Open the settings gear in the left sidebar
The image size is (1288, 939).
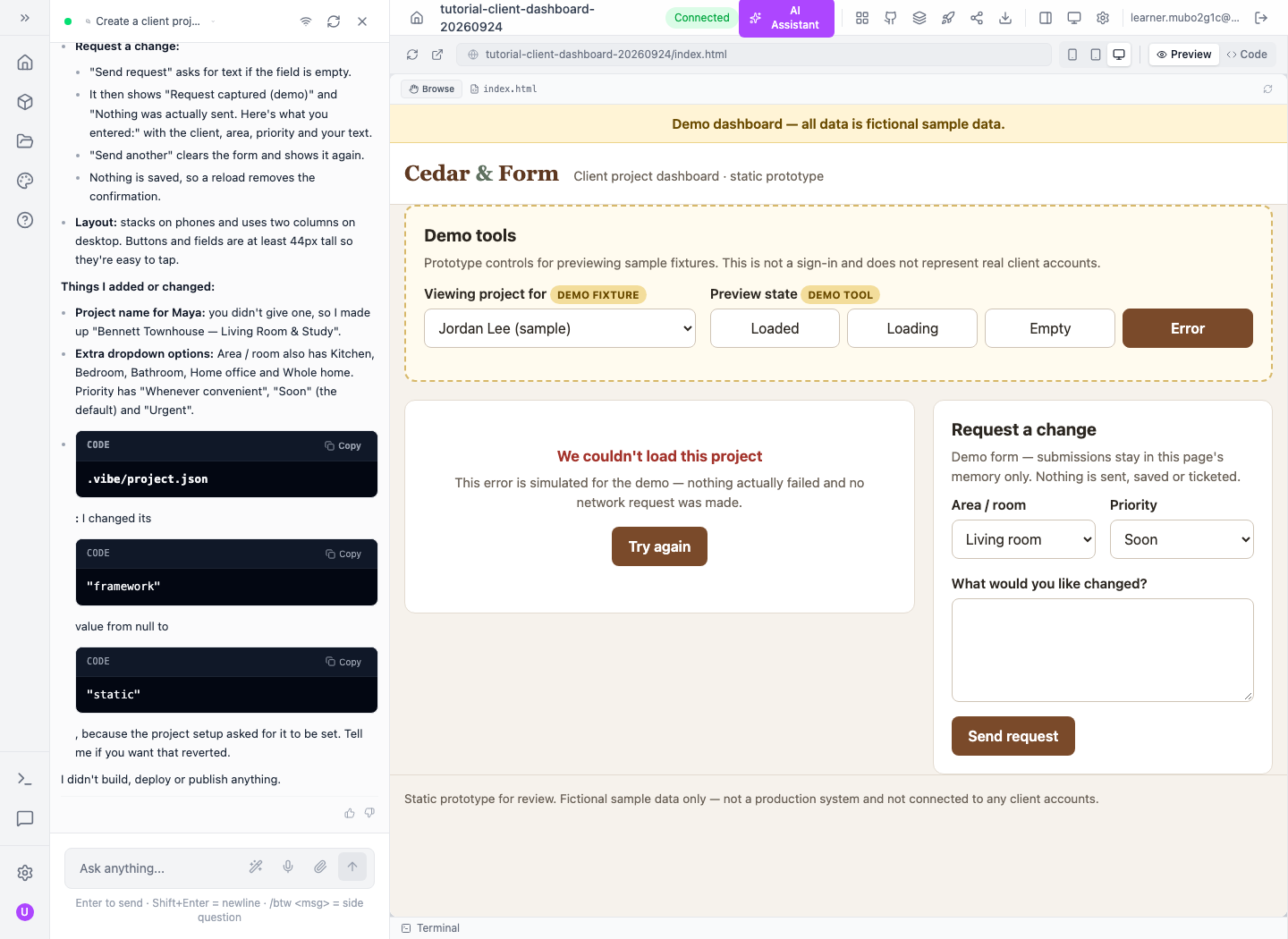(x=25, y=873)
